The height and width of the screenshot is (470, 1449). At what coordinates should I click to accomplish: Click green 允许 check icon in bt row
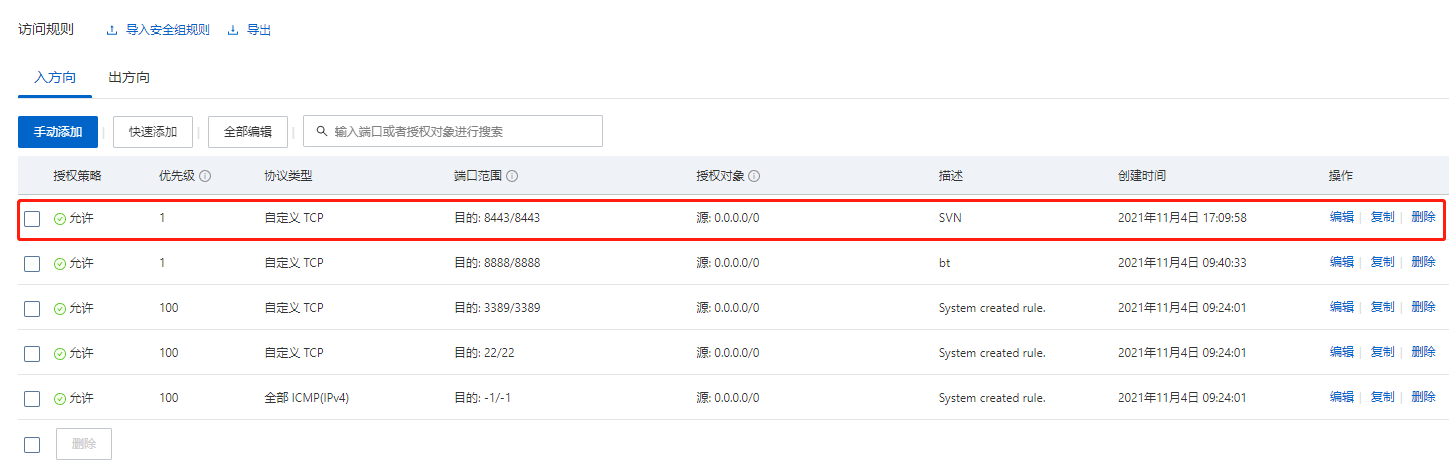(60, 263)
